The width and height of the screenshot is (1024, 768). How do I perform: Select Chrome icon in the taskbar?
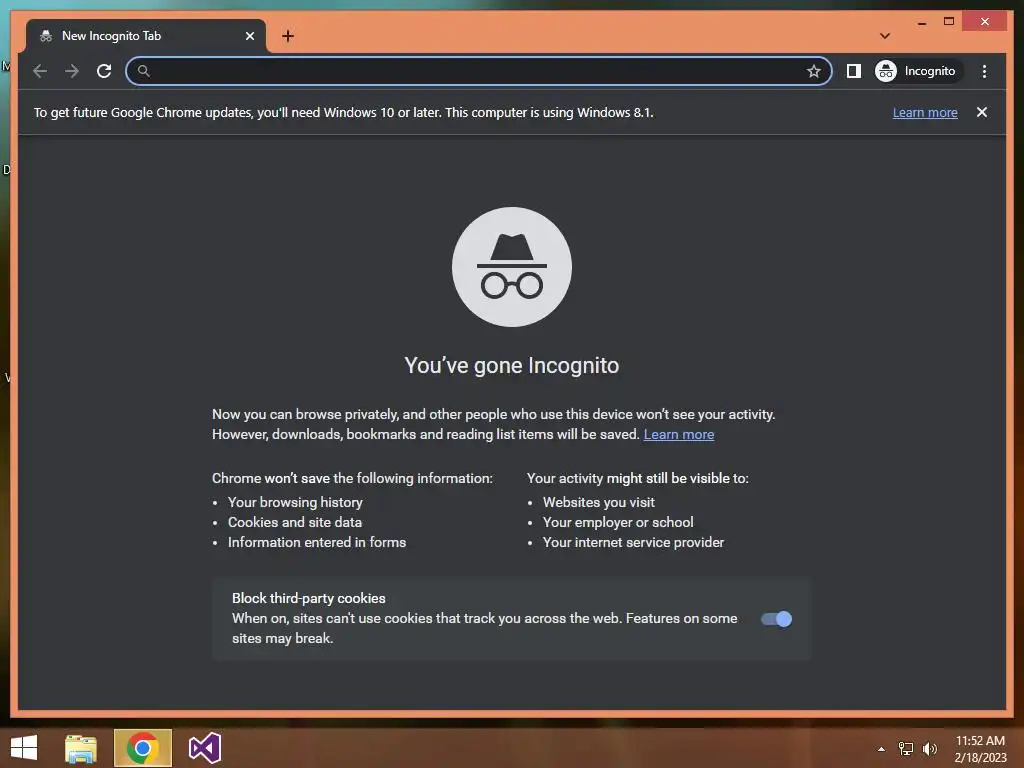point(143,748)
